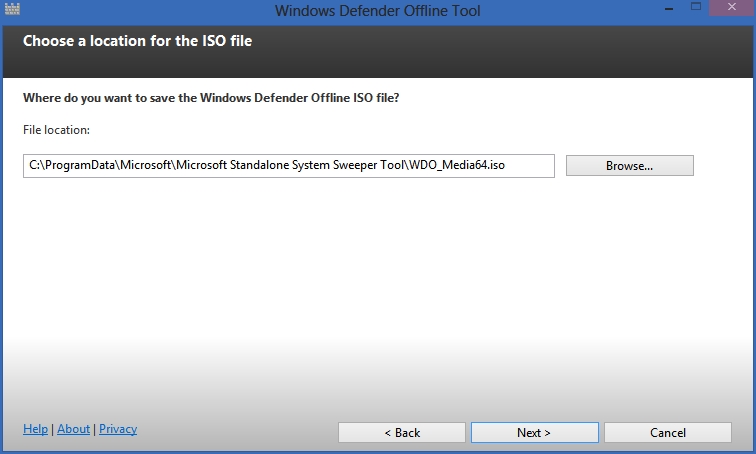
Task: Click the 'Where do you want to save' question text
Action: (211, 98)
